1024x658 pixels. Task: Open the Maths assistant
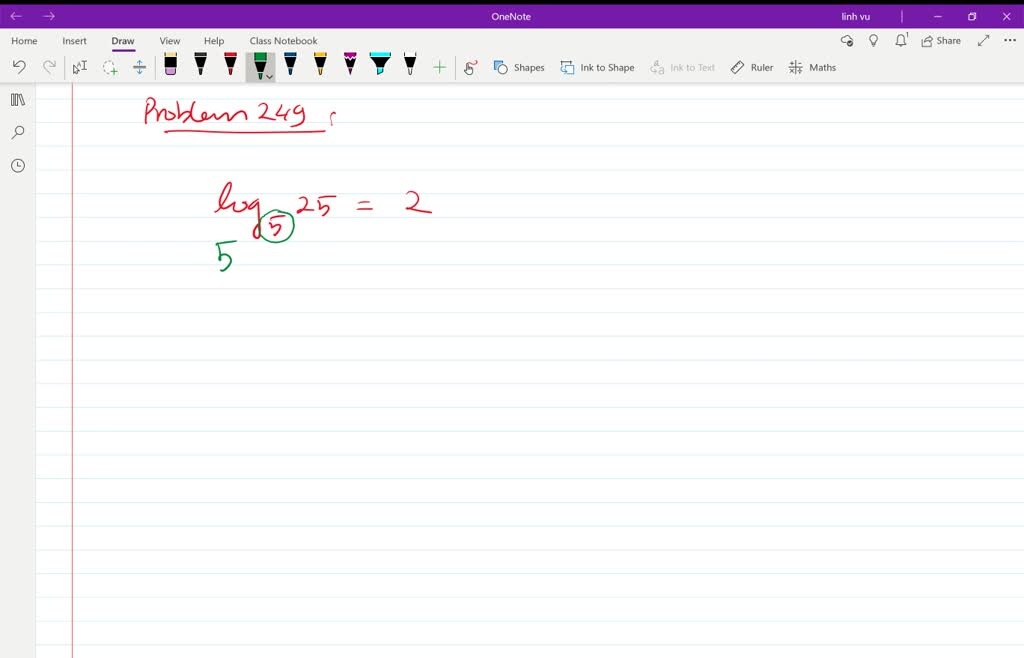812,67
